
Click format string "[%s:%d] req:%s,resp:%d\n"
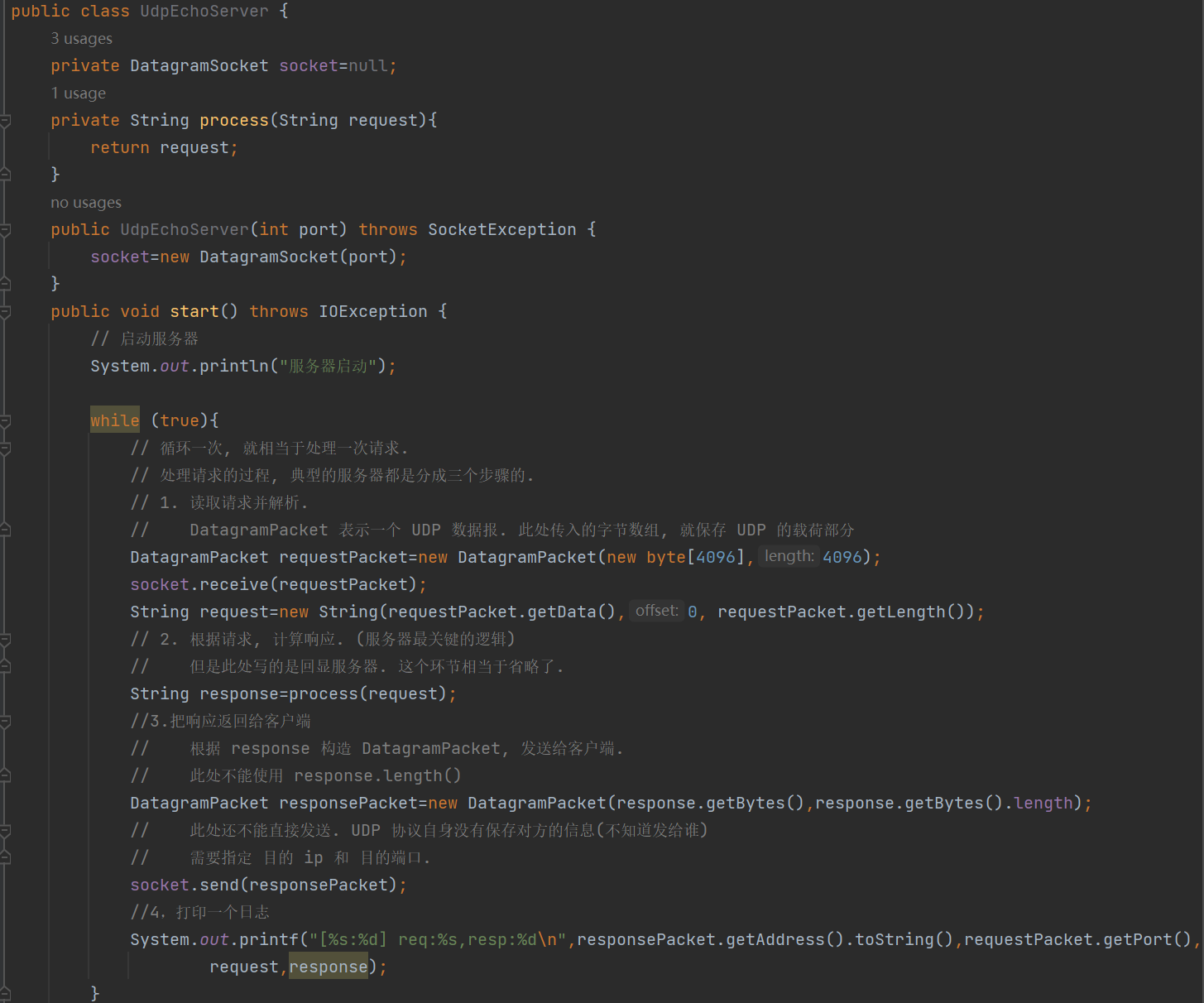pyautogui.click(x=438, y=940)
